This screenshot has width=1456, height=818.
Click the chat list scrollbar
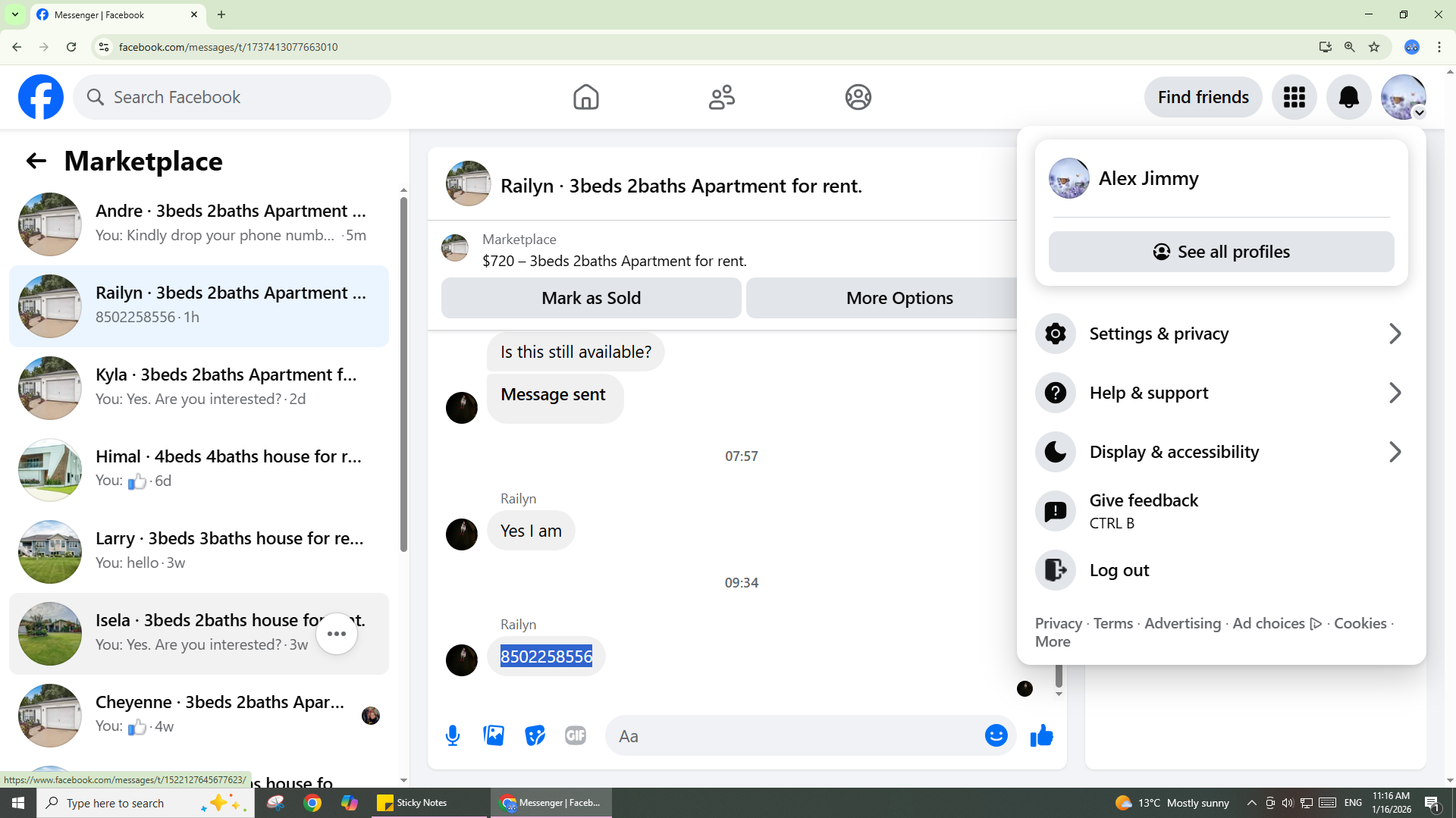tap(403, 375)
